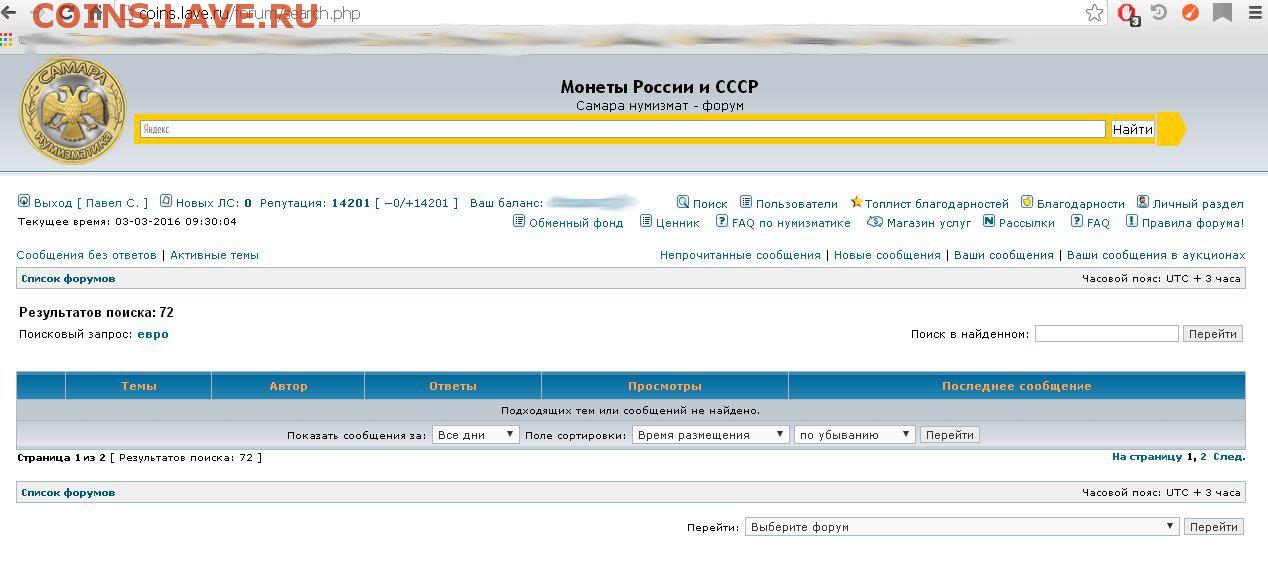
Task: Click the reputation value 14201
Action: (351, 203)
